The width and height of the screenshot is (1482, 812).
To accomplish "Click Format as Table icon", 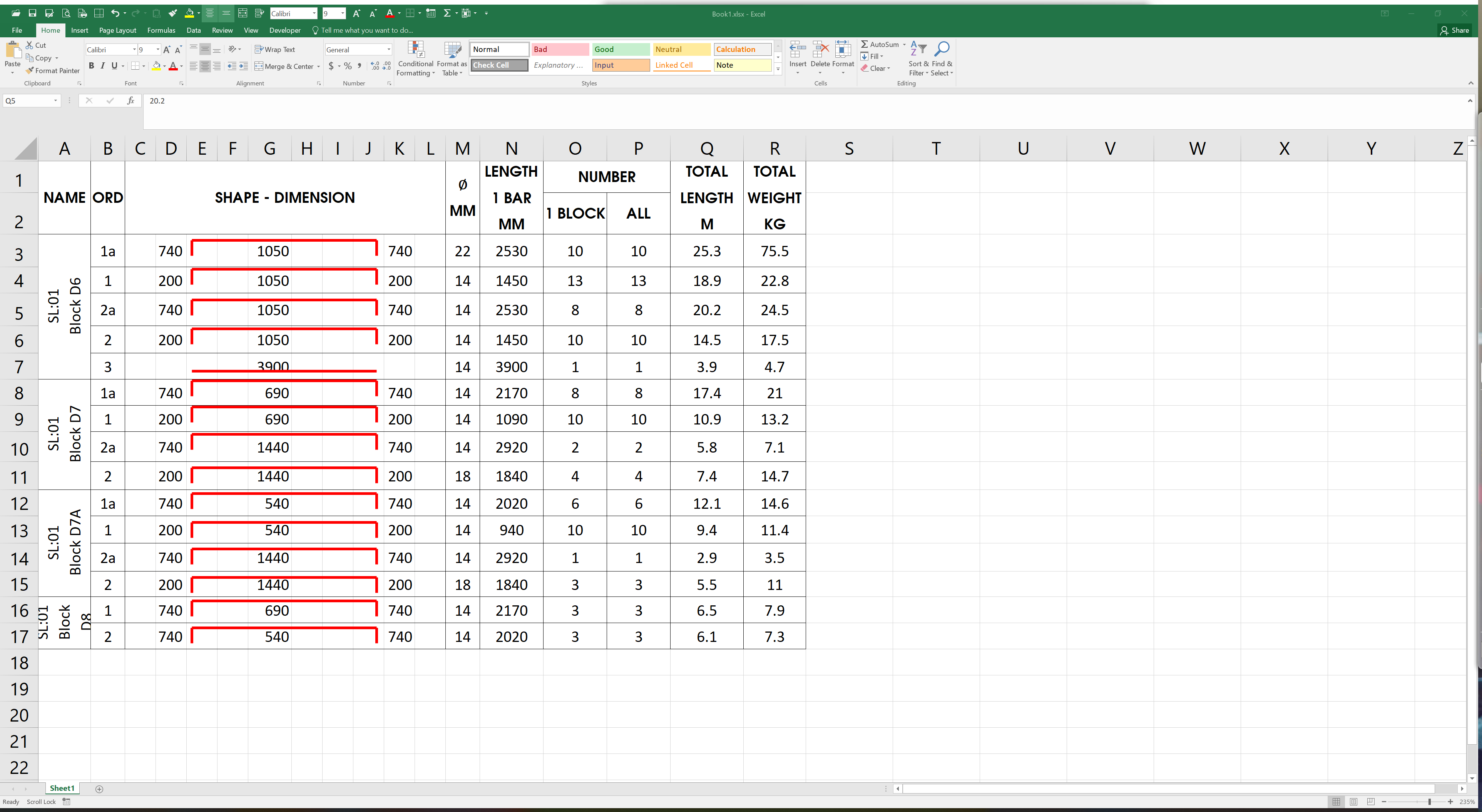I will tap(452, 50).
